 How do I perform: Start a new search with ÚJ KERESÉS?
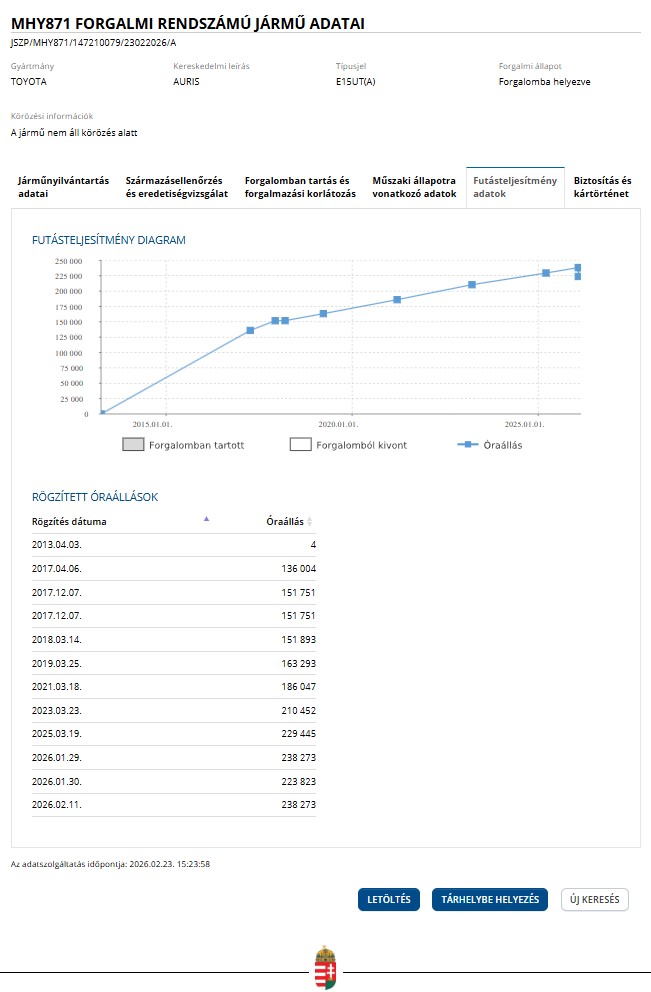point(595,900)
